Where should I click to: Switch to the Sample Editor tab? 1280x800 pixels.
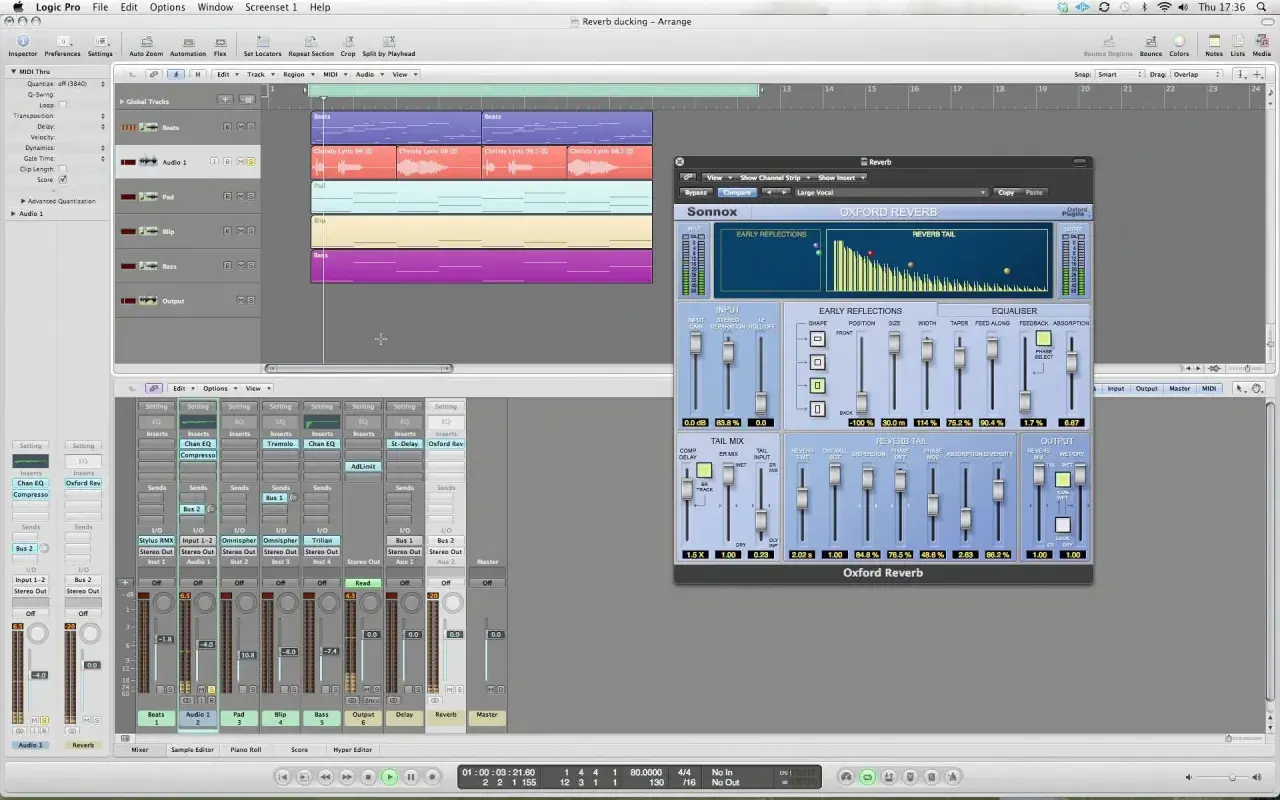pos(192,749)
